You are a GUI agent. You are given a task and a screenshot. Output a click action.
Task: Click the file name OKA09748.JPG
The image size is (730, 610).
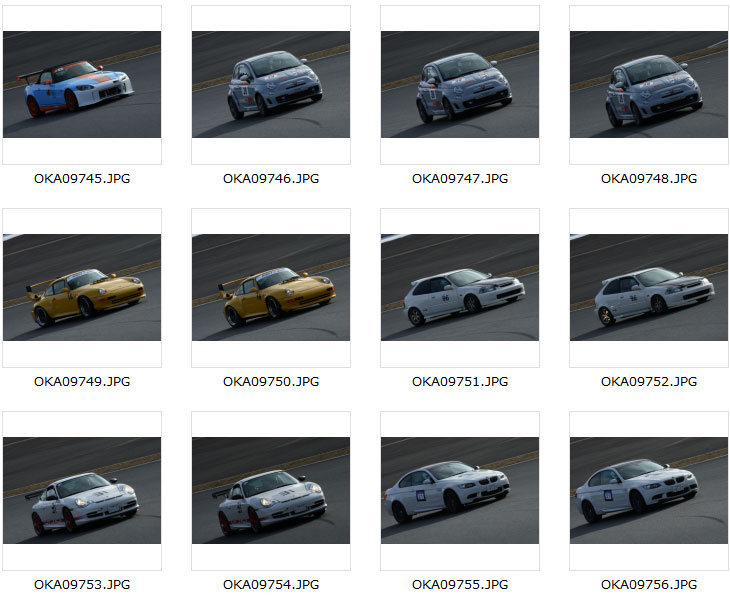pos(649,179)
